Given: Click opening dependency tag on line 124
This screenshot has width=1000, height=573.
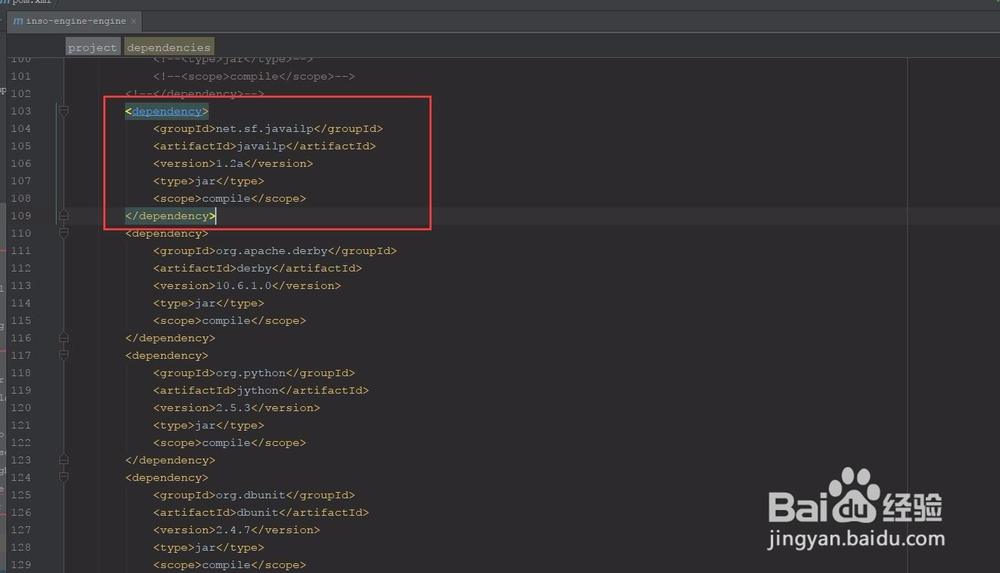Looking at the screenshot, I should click(x=166, y=477).
